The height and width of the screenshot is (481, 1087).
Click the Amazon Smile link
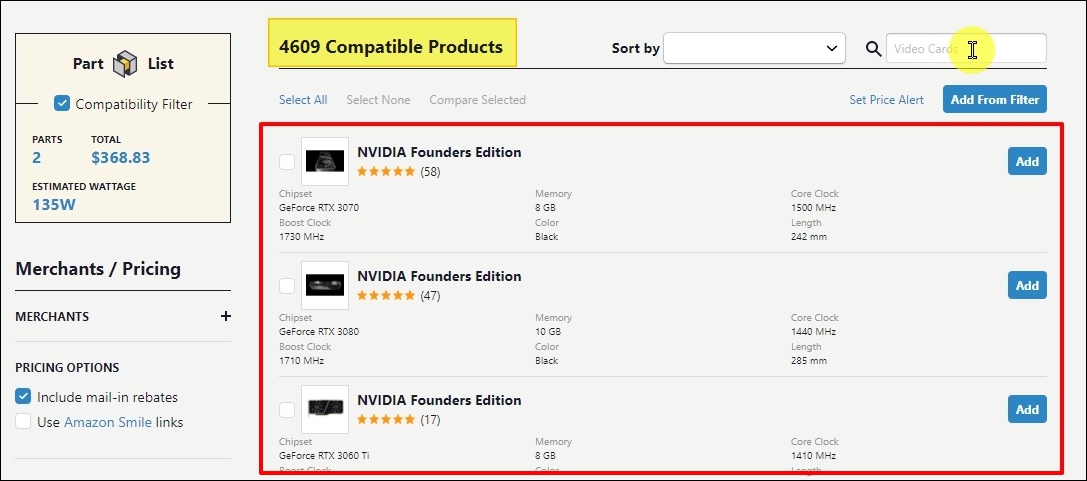click(107, 422)
